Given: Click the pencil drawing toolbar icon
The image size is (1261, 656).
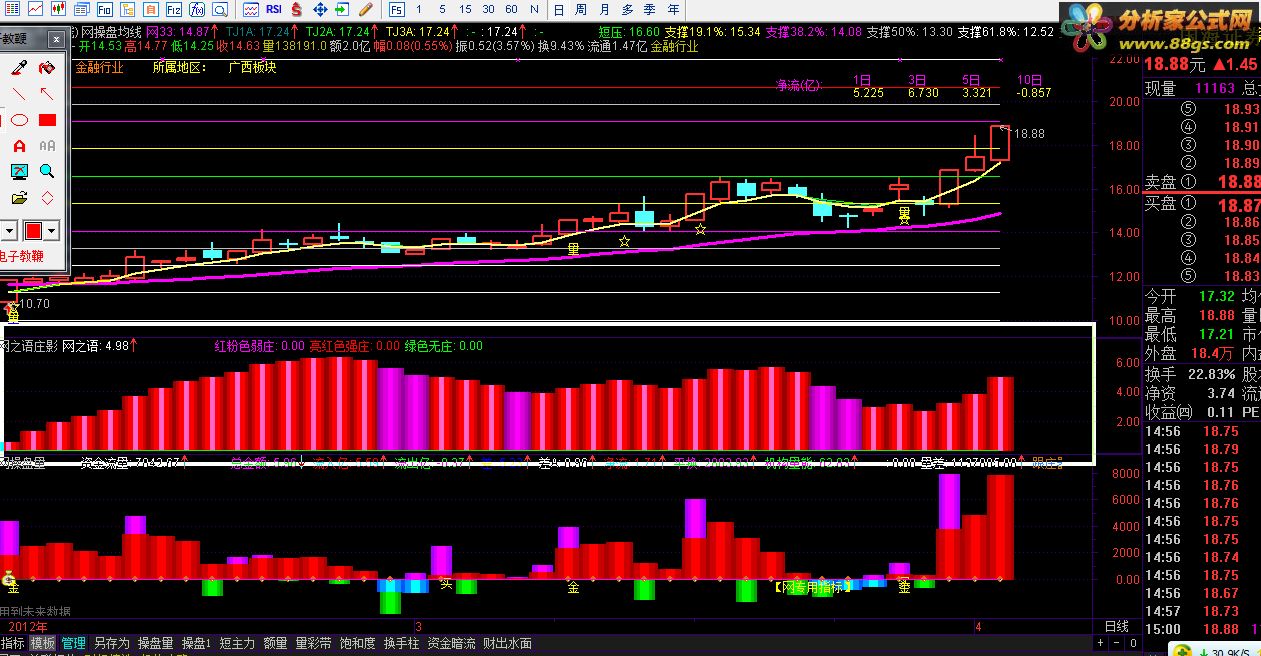Looking at the screenshot, I should point(366,10).
